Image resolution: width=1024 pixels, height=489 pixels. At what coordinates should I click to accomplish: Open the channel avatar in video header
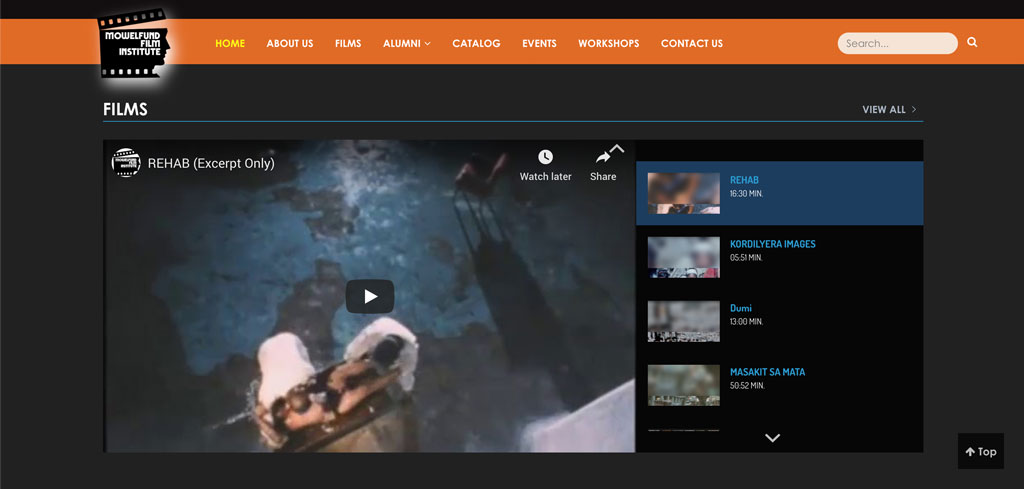tap(126, 163)
